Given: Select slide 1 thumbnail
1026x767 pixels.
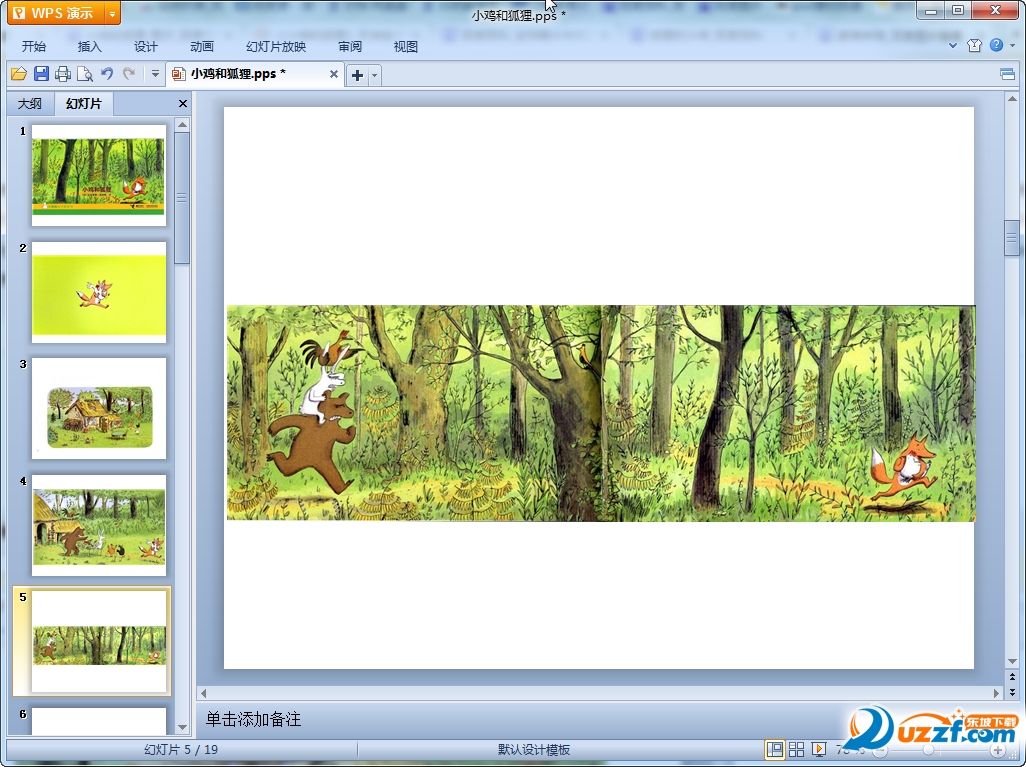Looking at the screenshot, I should tap(99, 175).
